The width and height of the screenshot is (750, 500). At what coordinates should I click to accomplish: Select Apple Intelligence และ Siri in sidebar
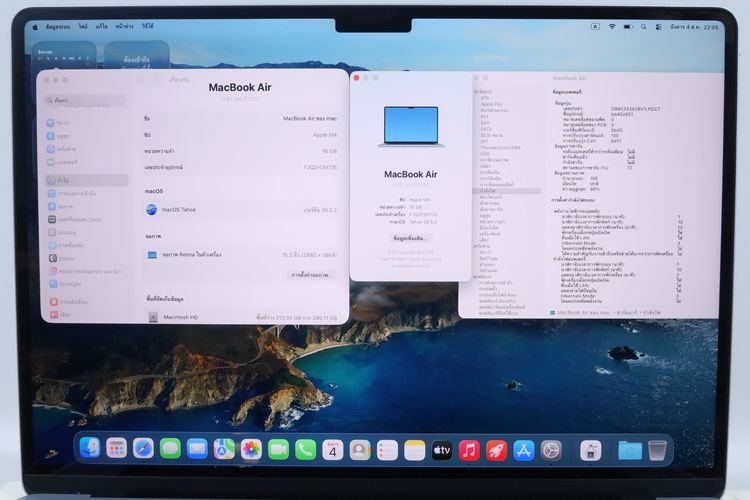86,271
